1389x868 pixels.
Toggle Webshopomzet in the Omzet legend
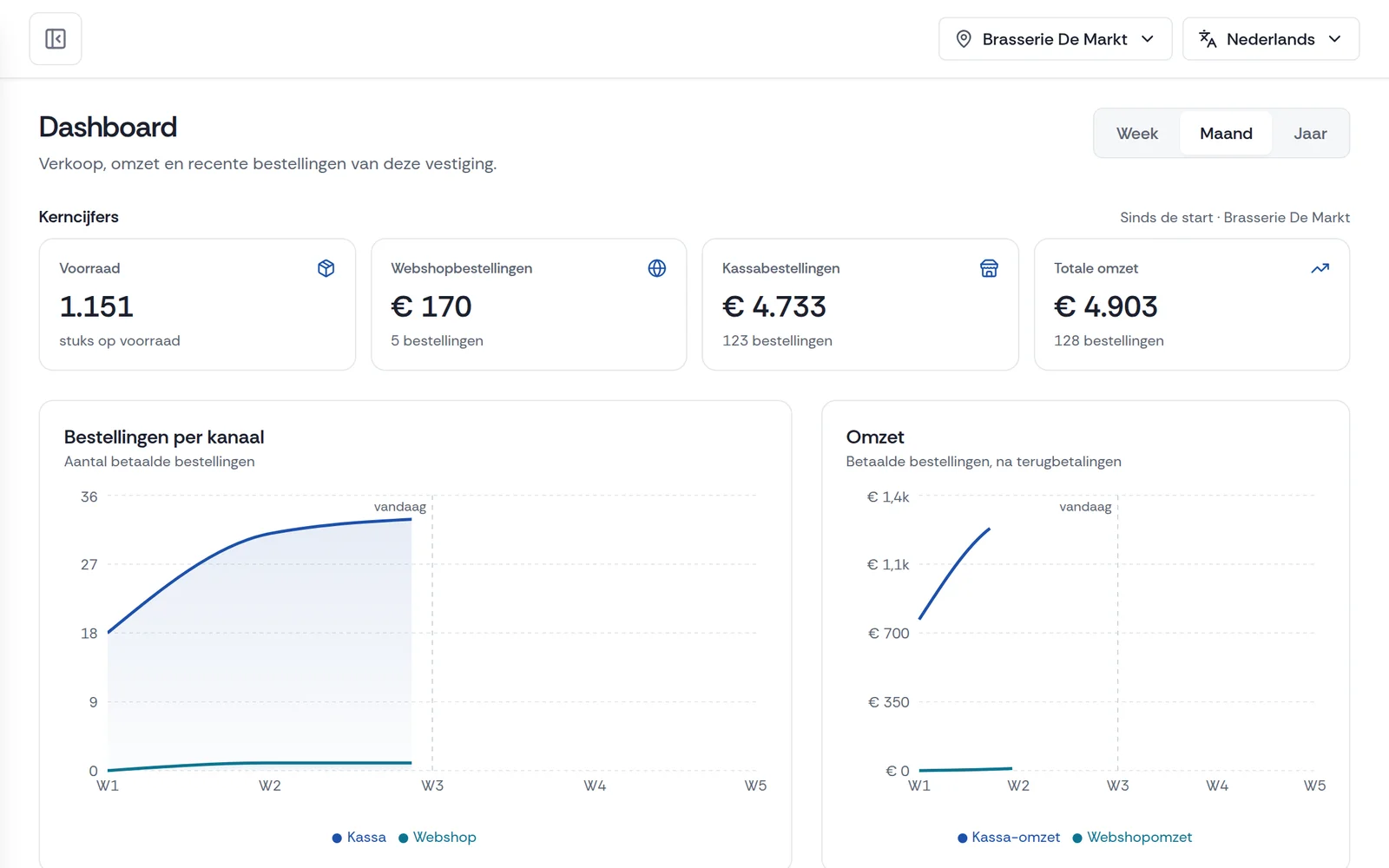1132,838
